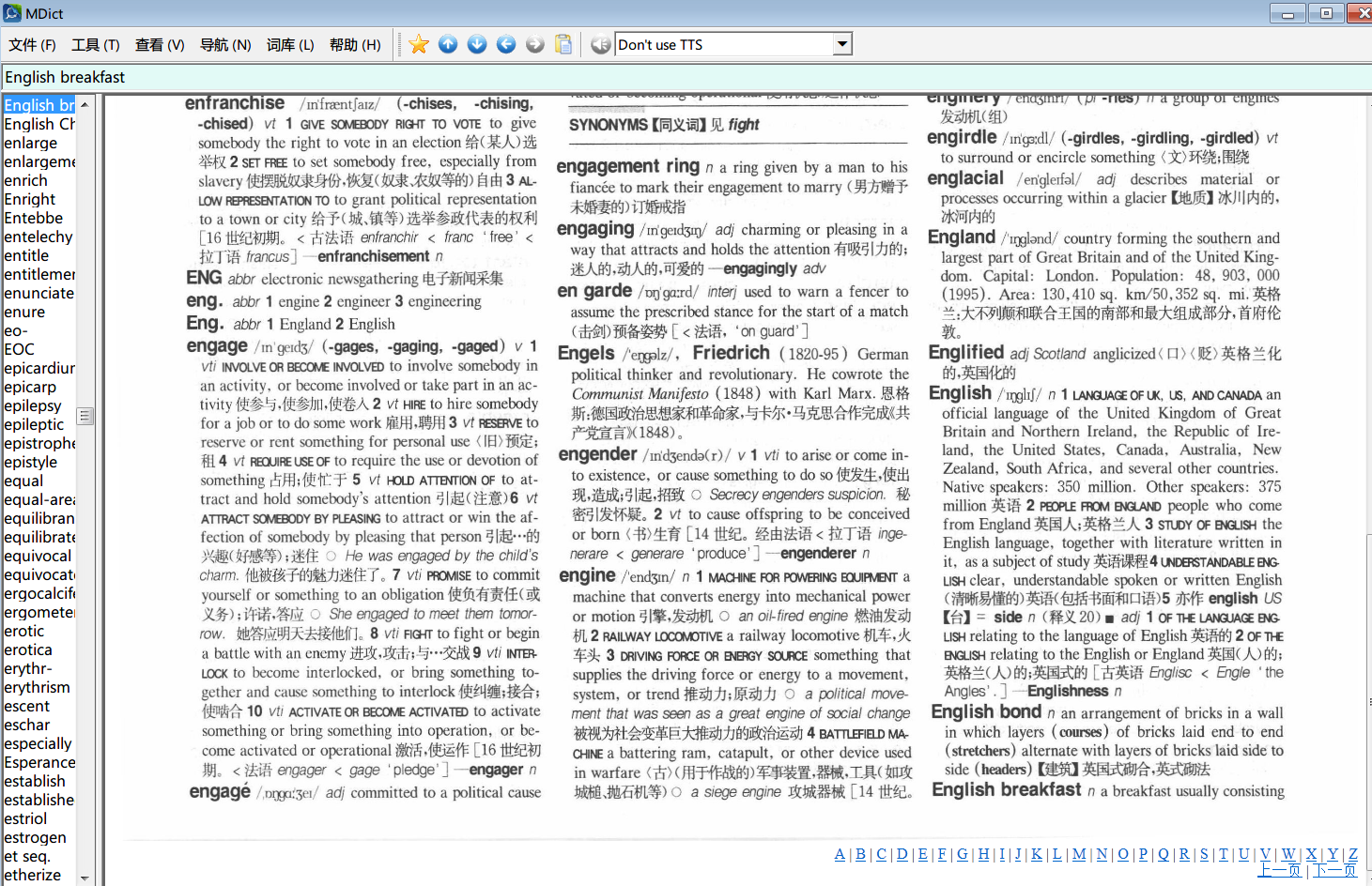Follow the A index link
The width and height of the screenshot is (1372, 886).
840,854
